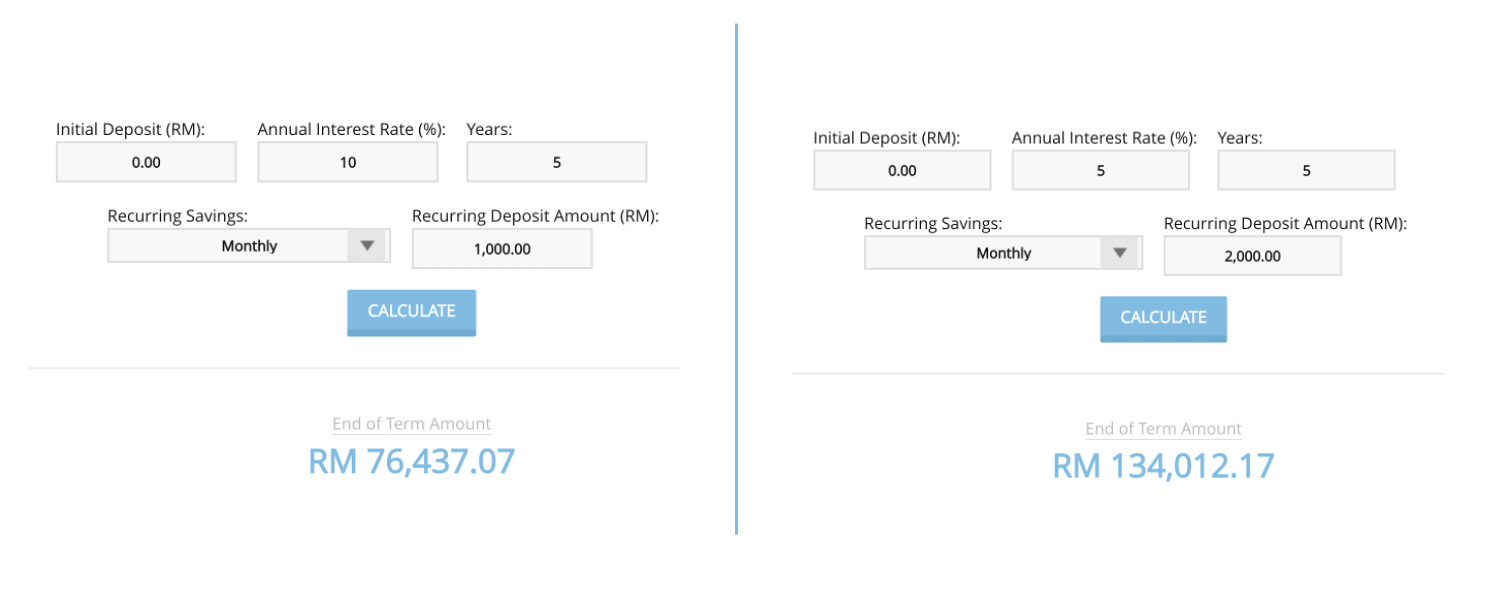
Task: Click CALCULATE button in left calculator
Action: pyautogui.click(x=412, y=312)
